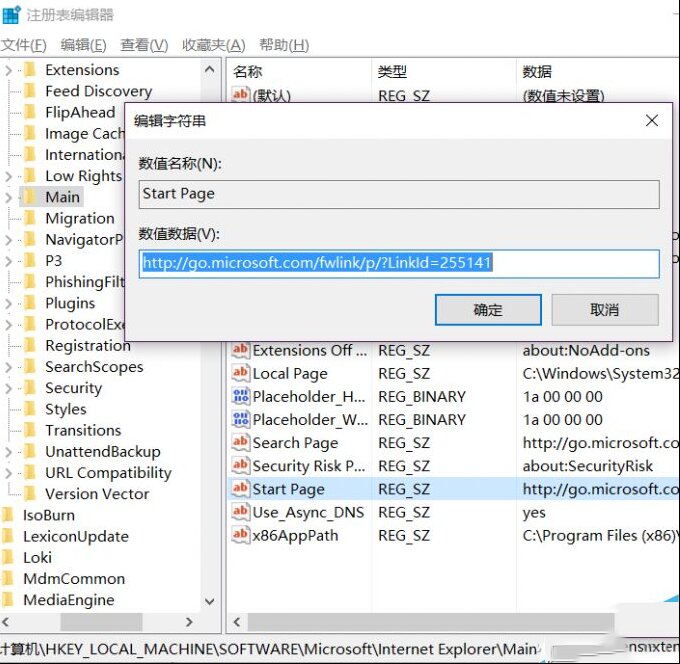Image resolution: width=680 pixels, height=664 pixels.
Task: Click tree pane scroll up arrow
Action: coord(209,69)
